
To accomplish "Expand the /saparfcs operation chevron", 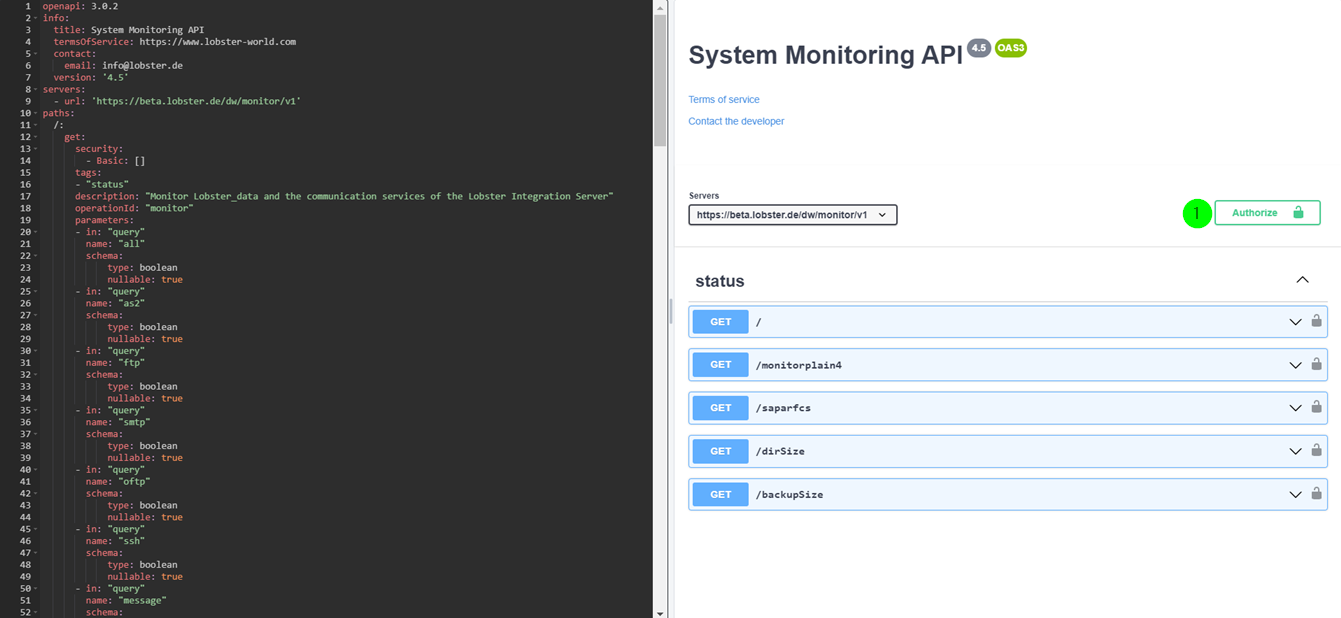I will pyautogui.click(x=1295, y=408).
